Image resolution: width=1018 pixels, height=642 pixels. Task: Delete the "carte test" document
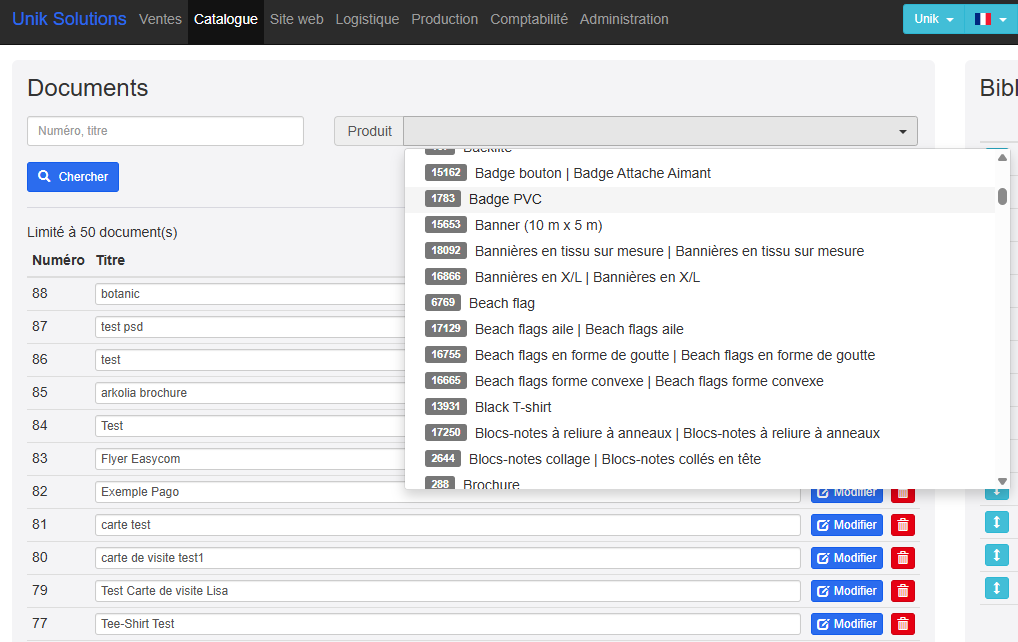pyautogui.click(x=903, y=525)
